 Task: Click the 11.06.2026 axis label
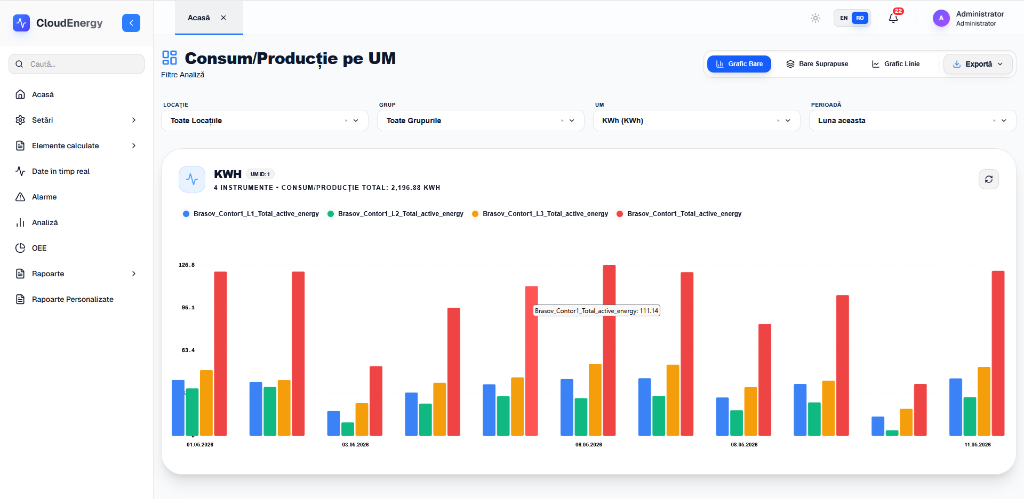click(977, 445)
